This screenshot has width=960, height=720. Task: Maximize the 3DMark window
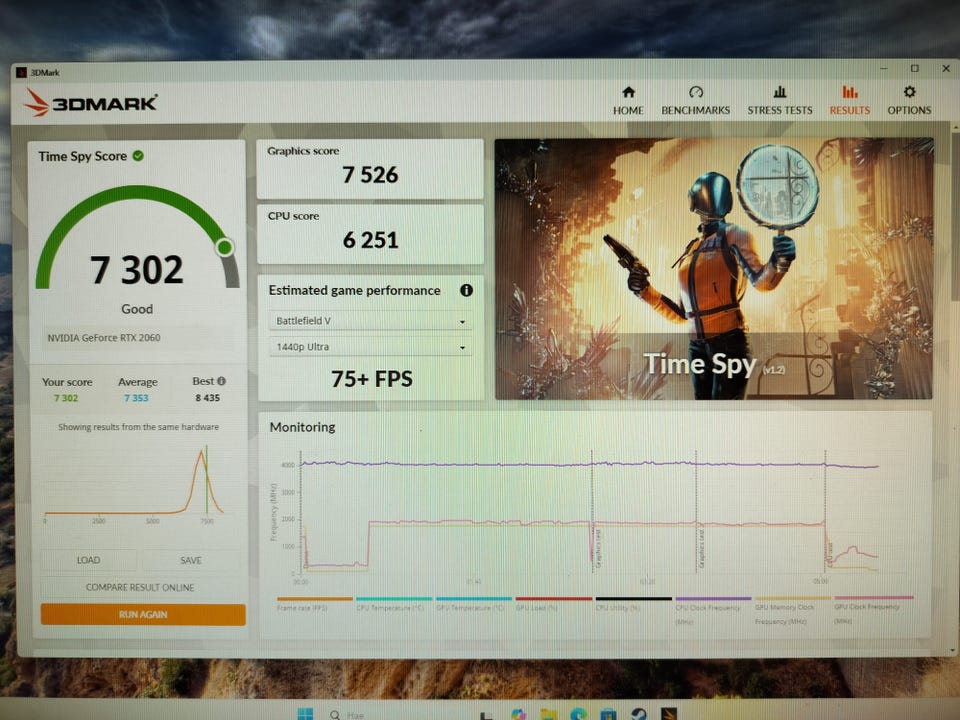click(915, 69)
